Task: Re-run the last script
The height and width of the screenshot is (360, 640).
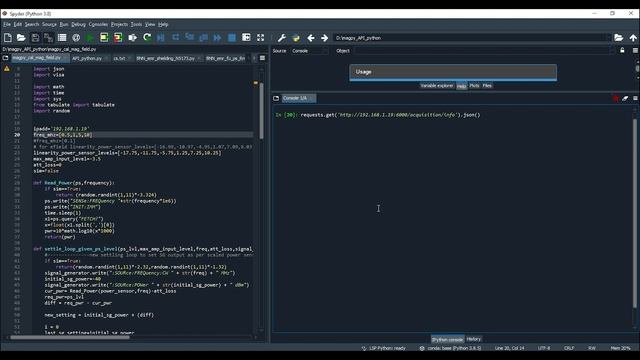Action: [x=147, y=38]
